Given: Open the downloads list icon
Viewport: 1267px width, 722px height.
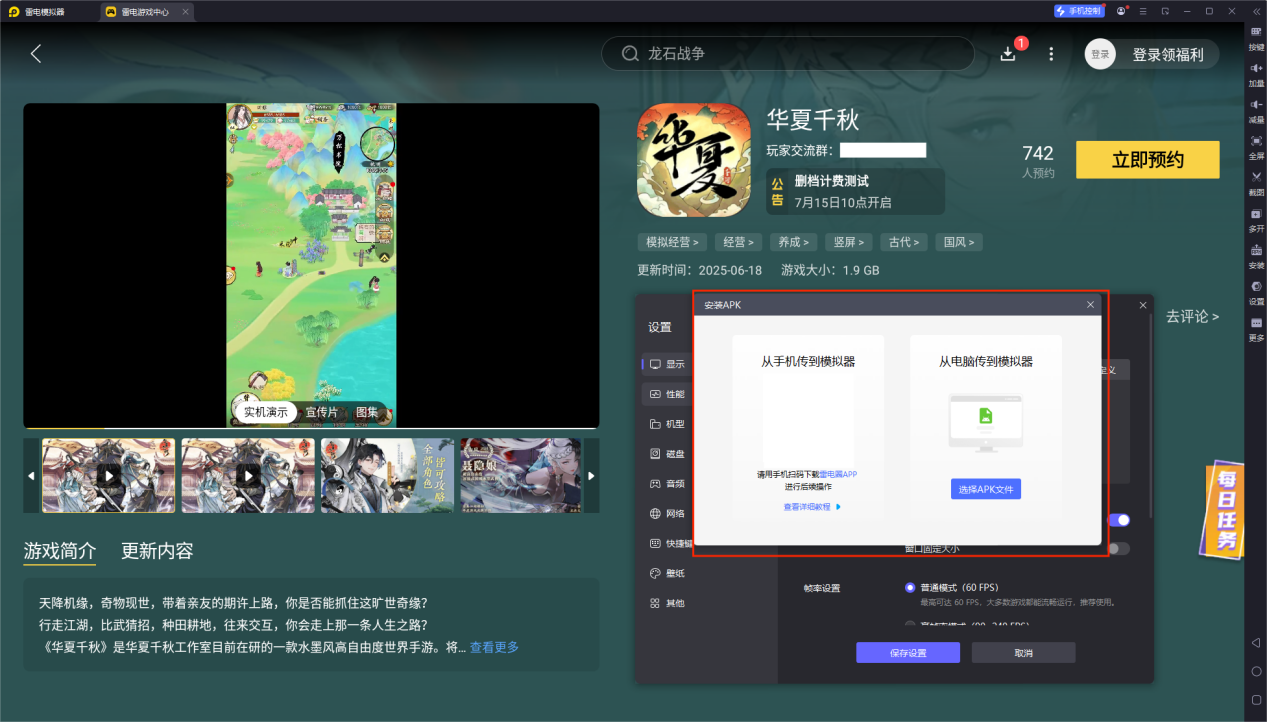Looking at the screenshot, I should (x=1008, y=54).
